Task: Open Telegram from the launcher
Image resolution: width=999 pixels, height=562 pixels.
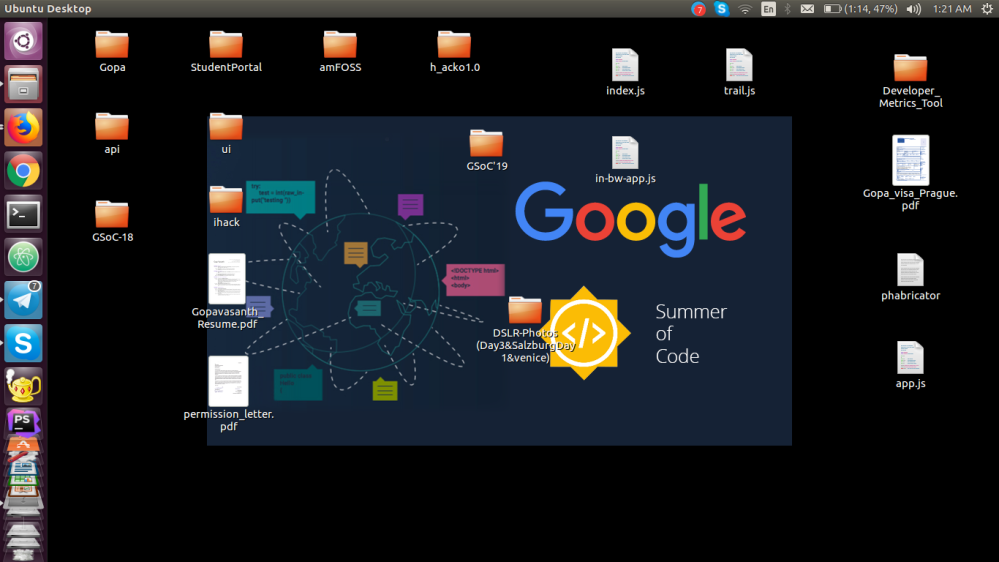Action: click(24, 300)
